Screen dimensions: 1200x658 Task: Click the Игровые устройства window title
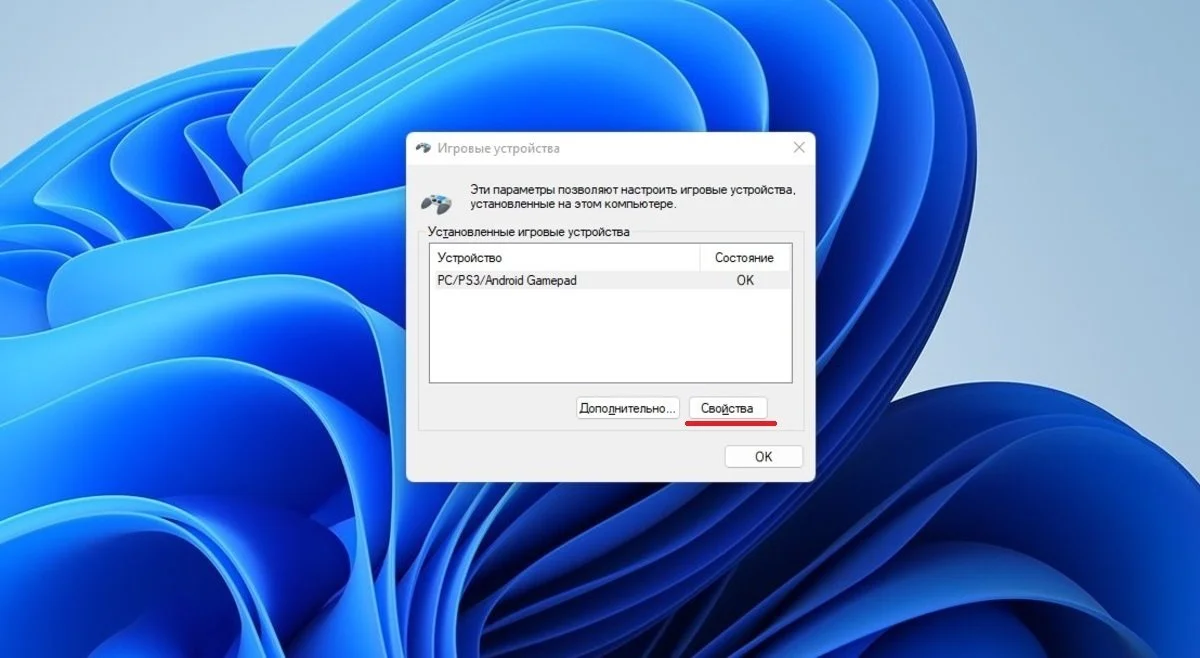[x=499, y=148]
